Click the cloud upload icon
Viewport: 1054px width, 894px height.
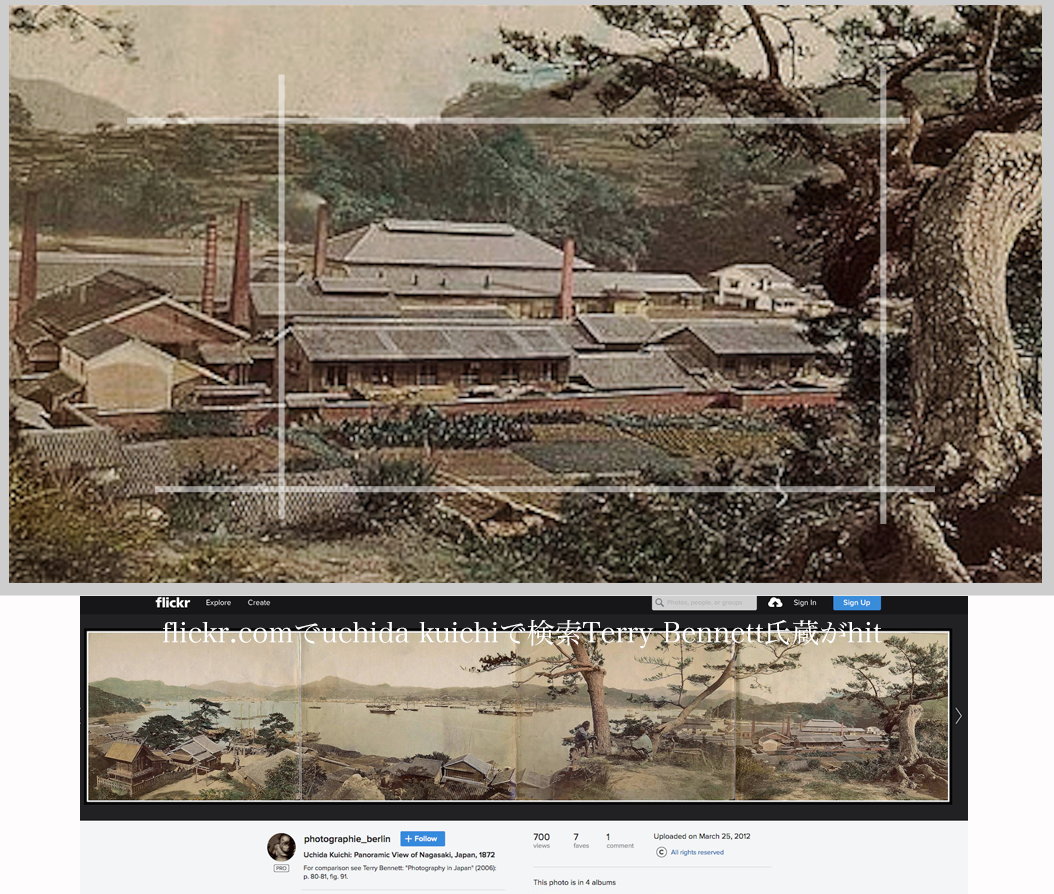[x=775, y=603]
